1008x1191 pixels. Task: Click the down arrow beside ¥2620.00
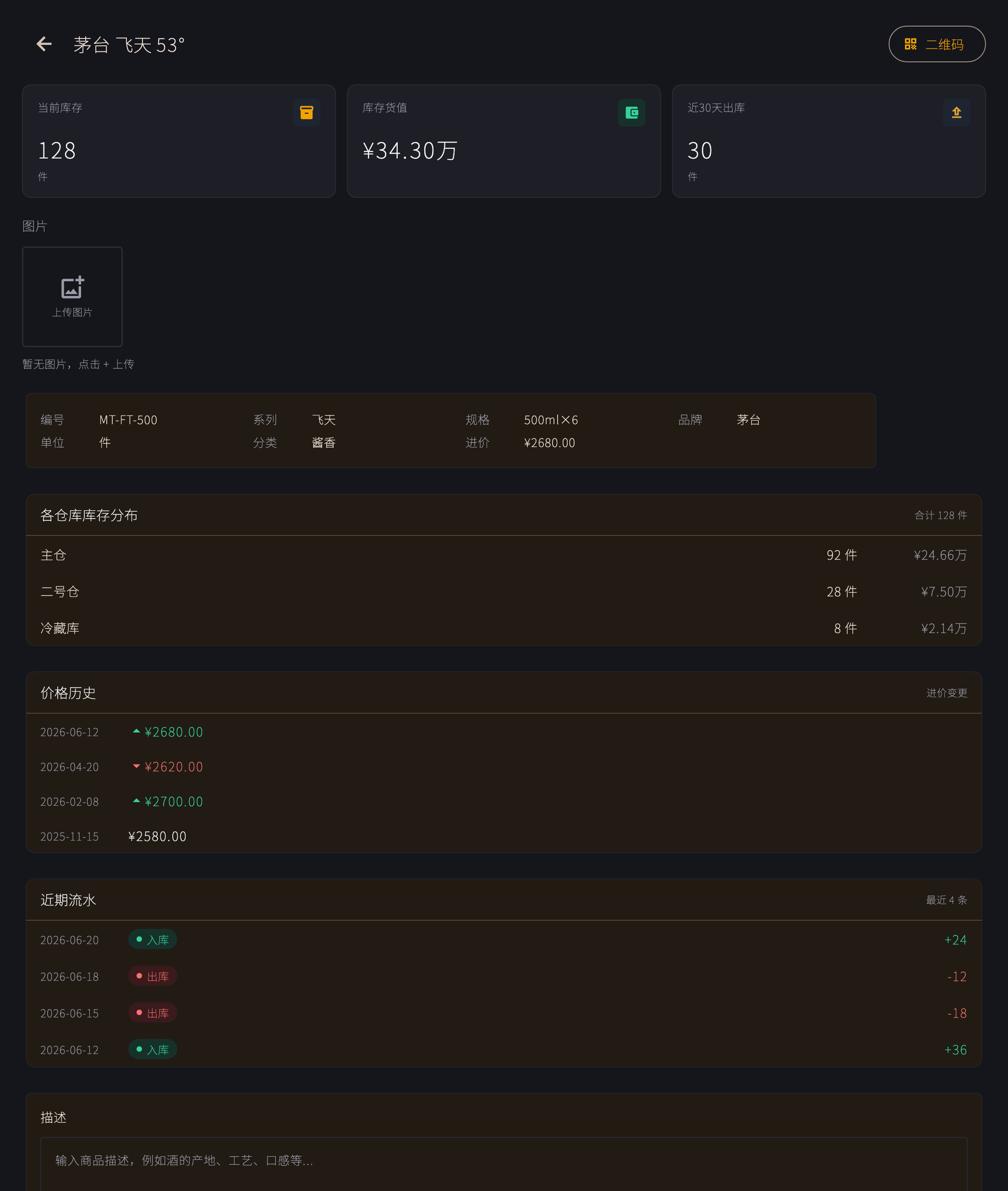coord(137,766)
